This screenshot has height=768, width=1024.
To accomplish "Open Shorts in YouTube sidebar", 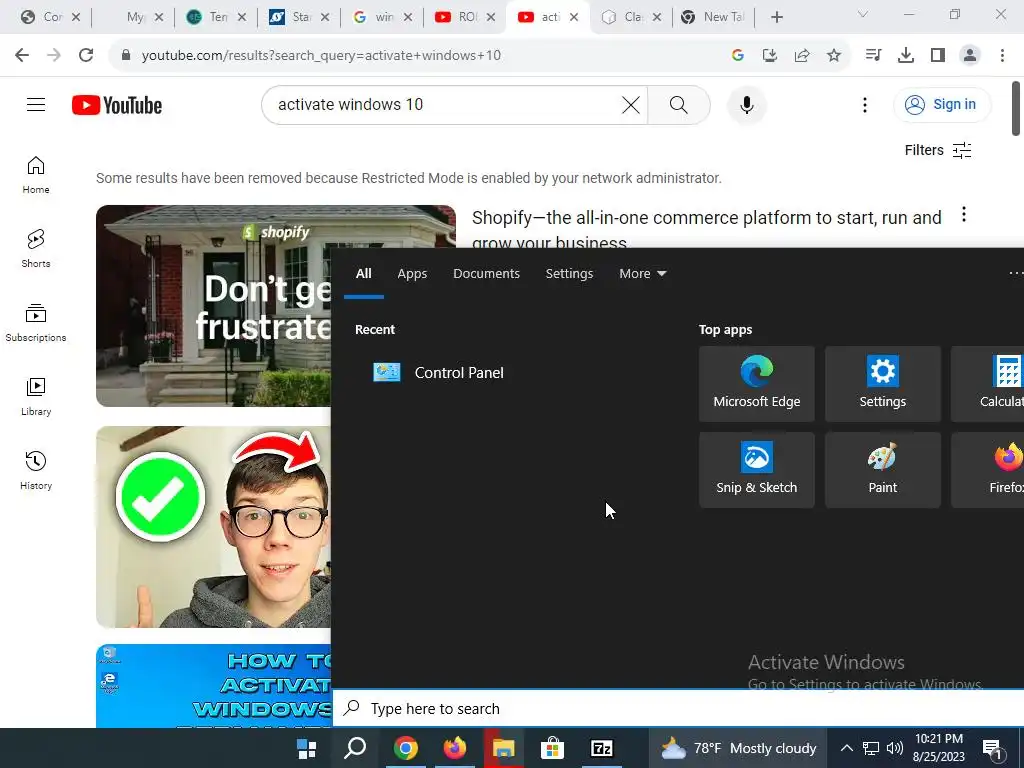I will [36, 249].
